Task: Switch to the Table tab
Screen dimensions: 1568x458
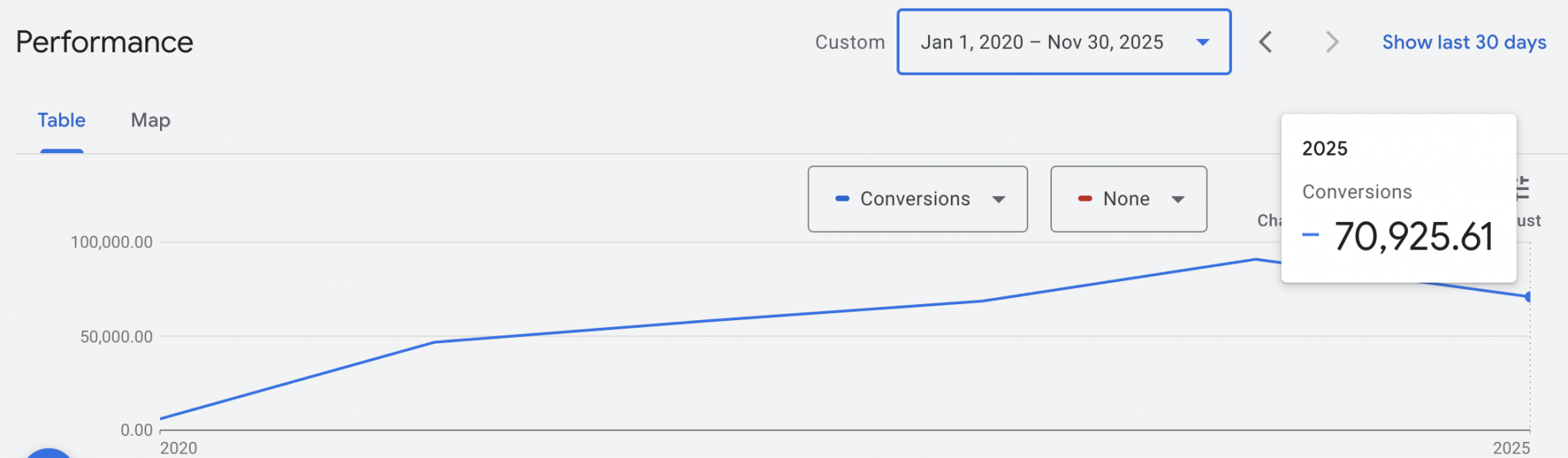Action: [61, 120]
